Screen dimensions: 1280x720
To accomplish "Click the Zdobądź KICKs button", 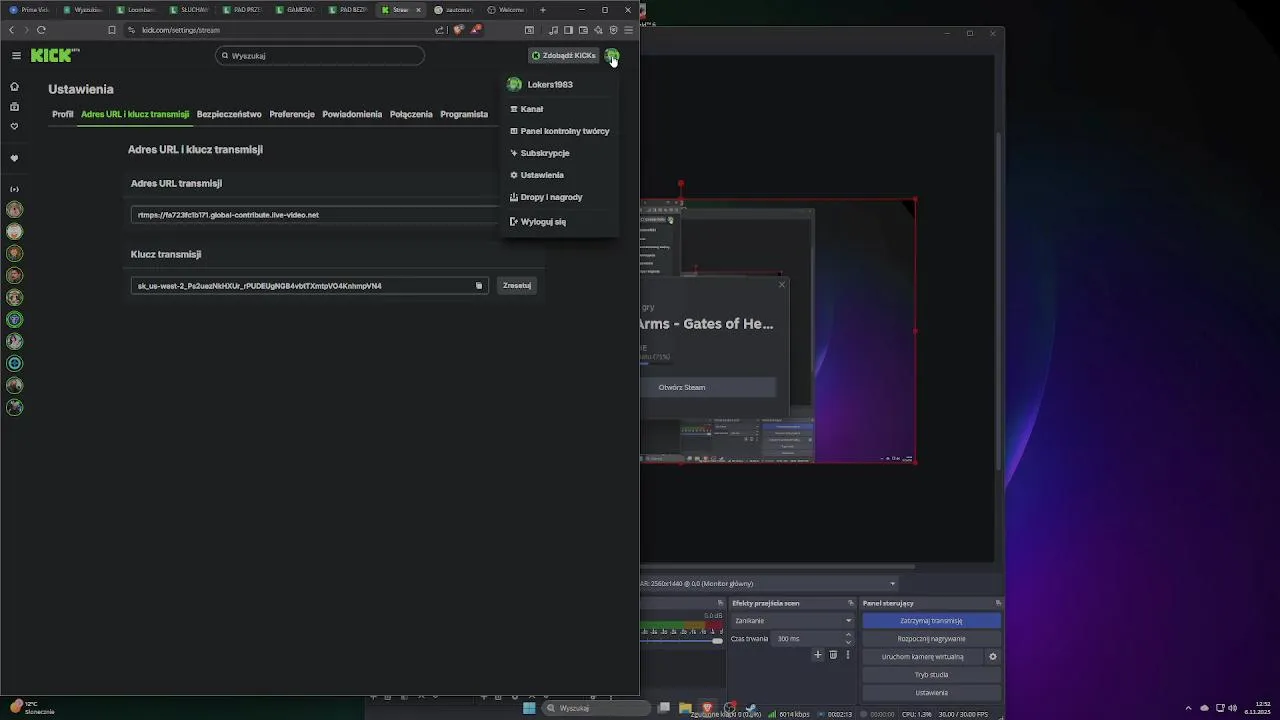I will tap(564, 56).
